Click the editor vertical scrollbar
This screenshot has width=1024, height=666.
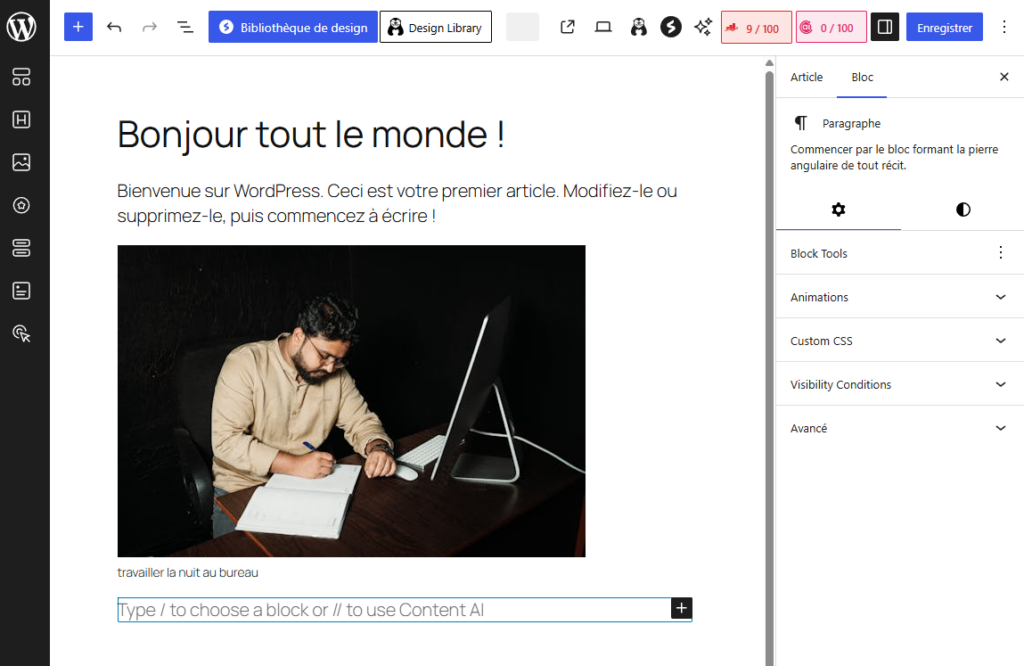pyautogui.click(x=769, y=366)
